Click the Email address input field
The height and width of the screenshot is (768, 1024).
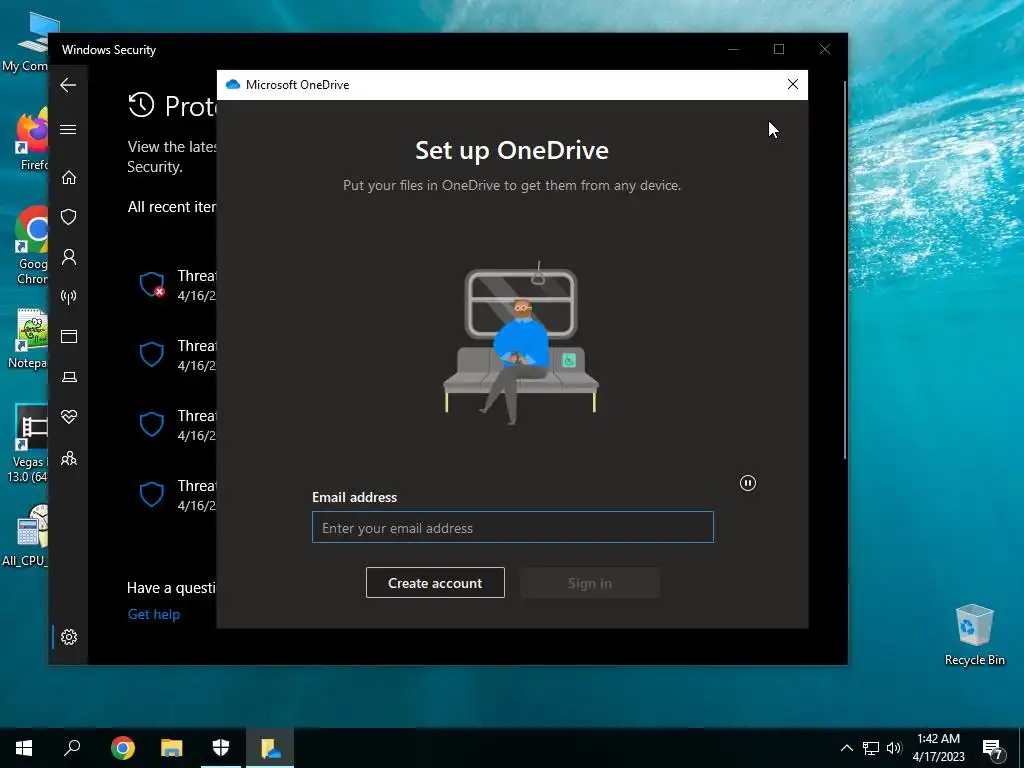[x=513, y=527]
